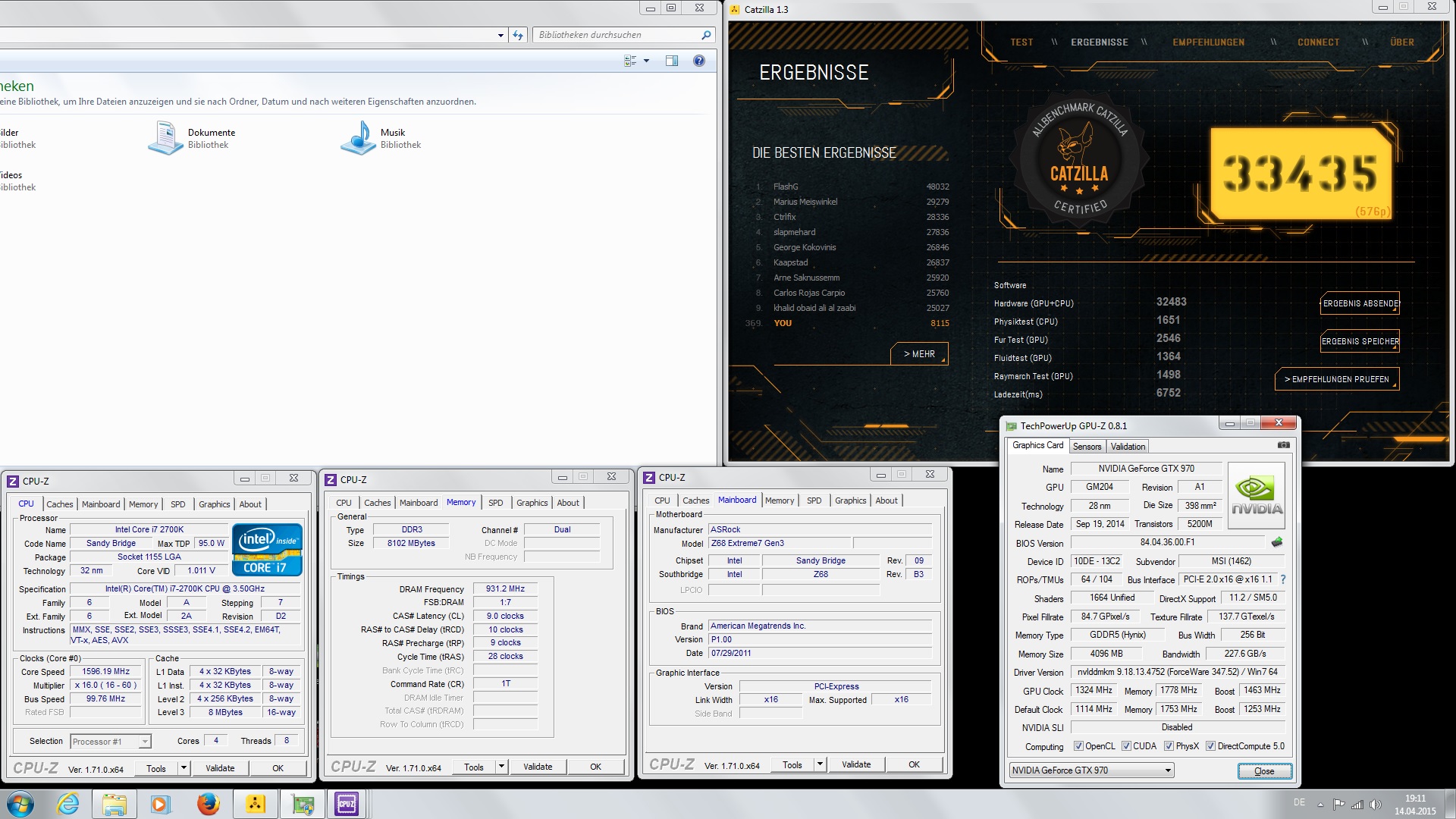This screenshot has width=1456, height=819.
Task: Open the Action Center flag icon
Action: [1339, 805]
